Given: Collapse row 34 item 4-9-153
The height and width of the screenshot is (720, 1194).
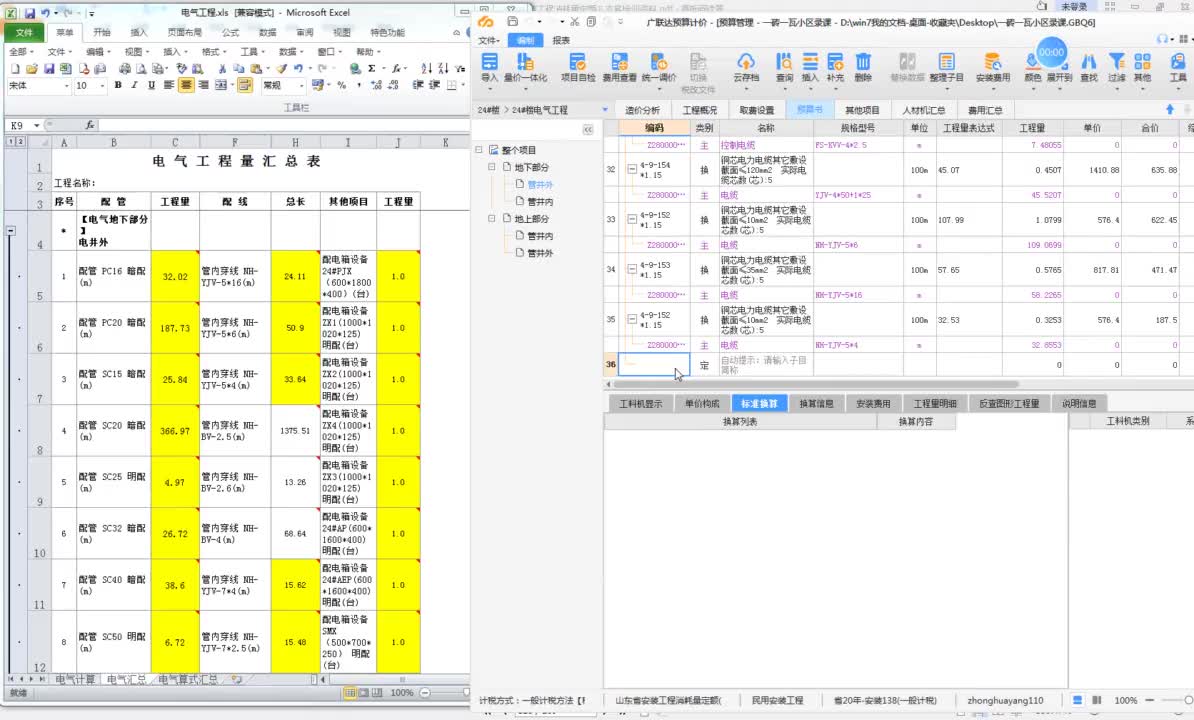Looking at the screenshot, I should point(632,269).
